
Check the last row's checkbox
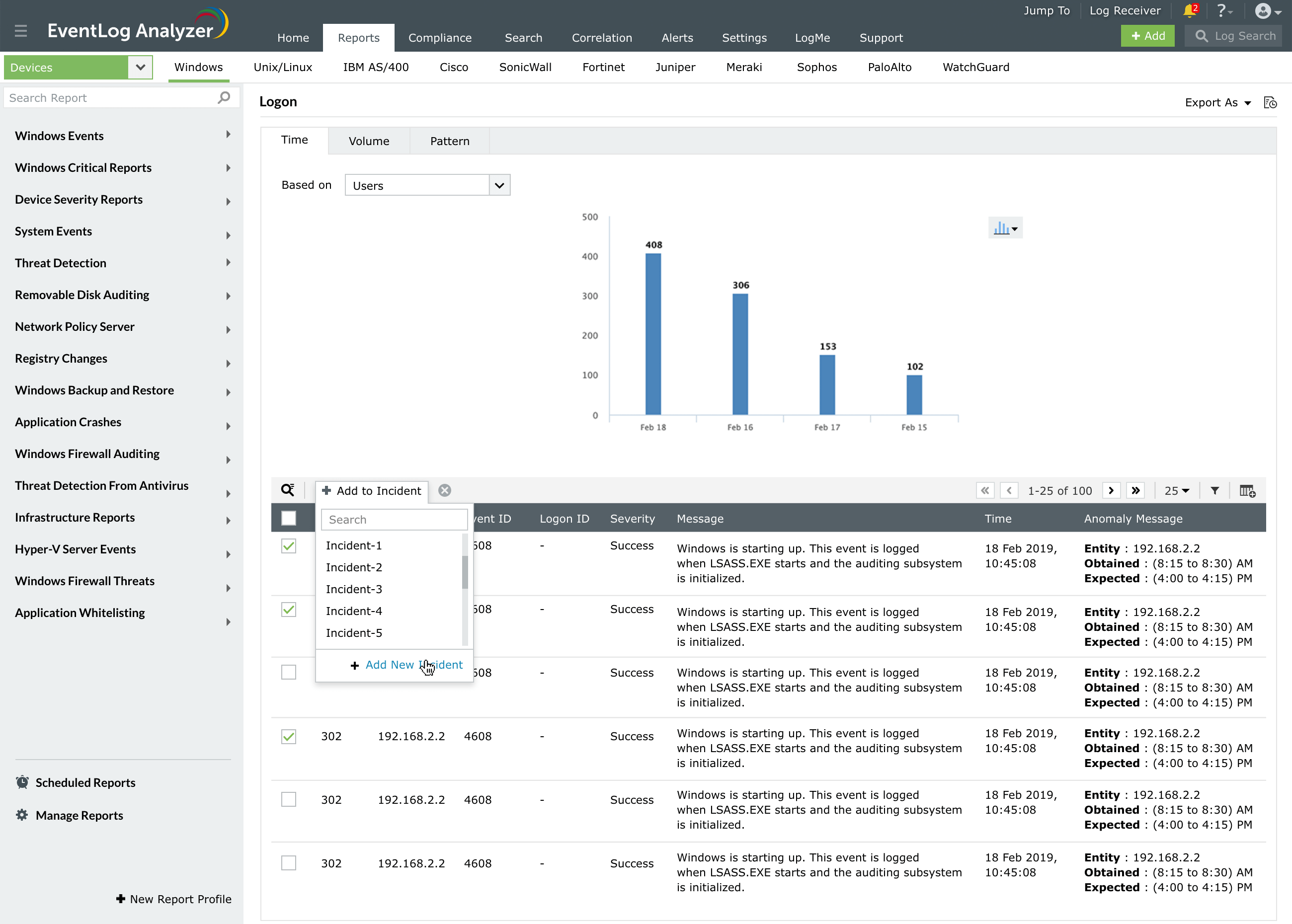click(289, 862)
